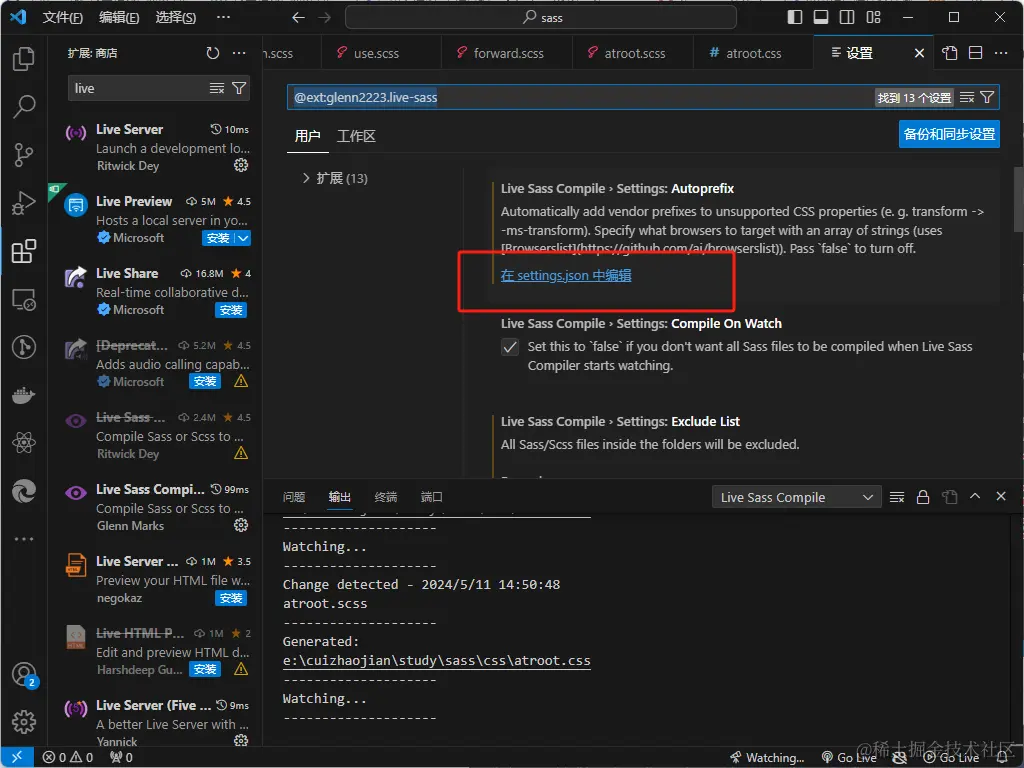This screenshot has height=768, width=1024.
Task: Open the 文件 menu
Action: (63, 17)
